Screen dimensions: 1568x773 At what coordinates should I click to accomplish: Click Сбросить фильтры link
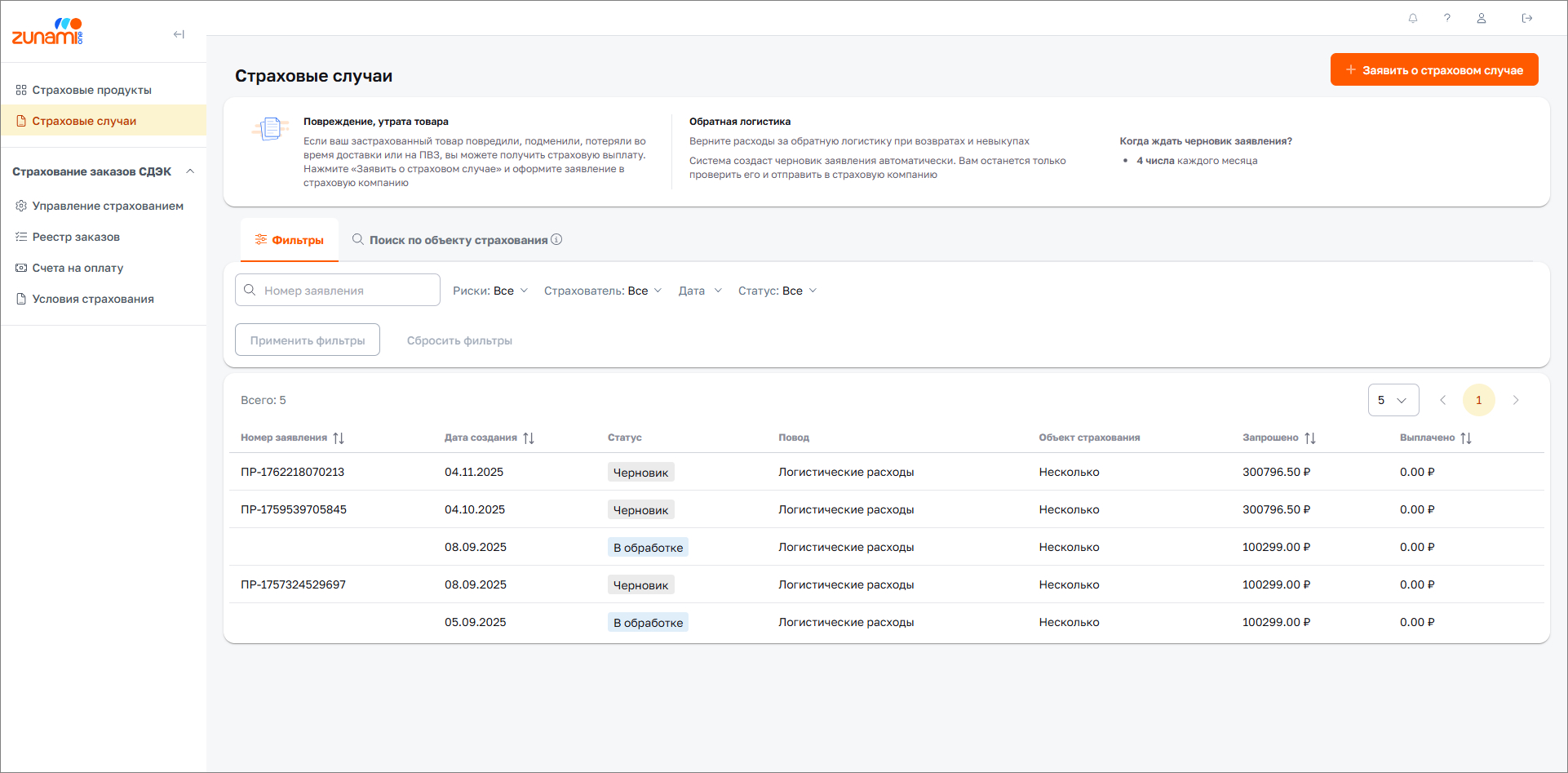click(x=459, y=340)
